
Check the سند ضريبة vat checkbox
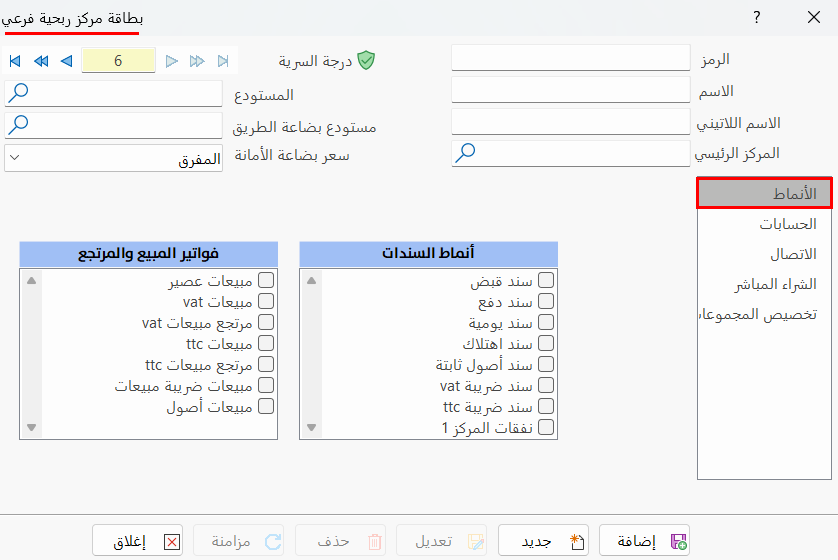point(546,385)
